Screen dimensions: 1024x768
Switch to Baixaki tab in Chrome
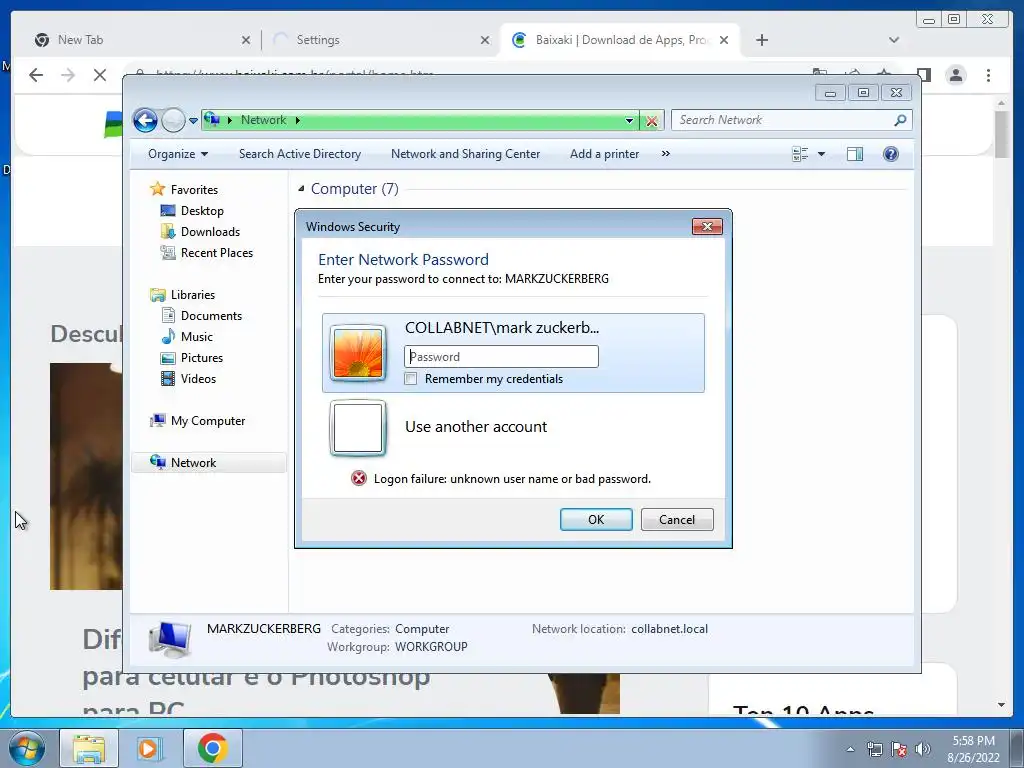(x=619, y=40)
